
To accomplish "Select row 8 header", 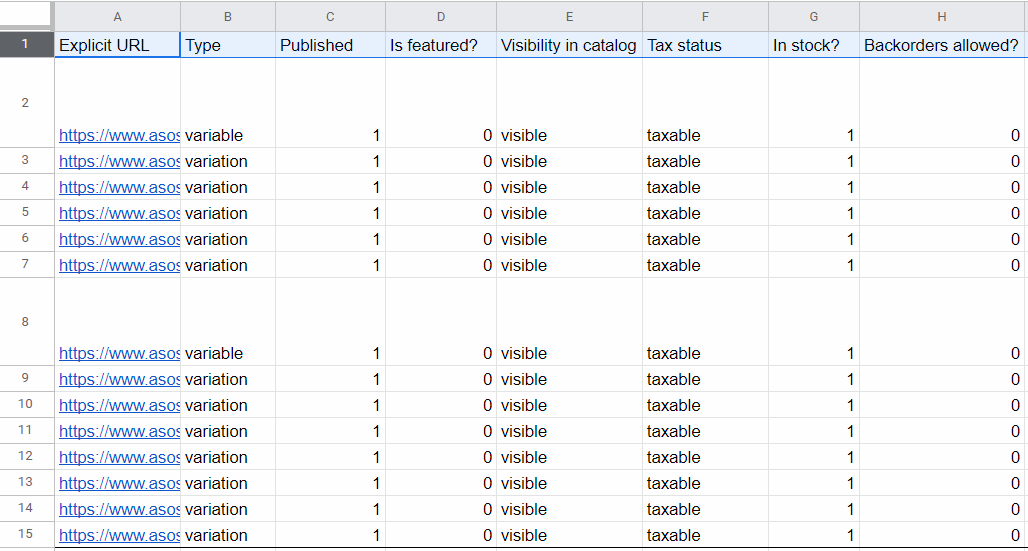I will [26, 321].
